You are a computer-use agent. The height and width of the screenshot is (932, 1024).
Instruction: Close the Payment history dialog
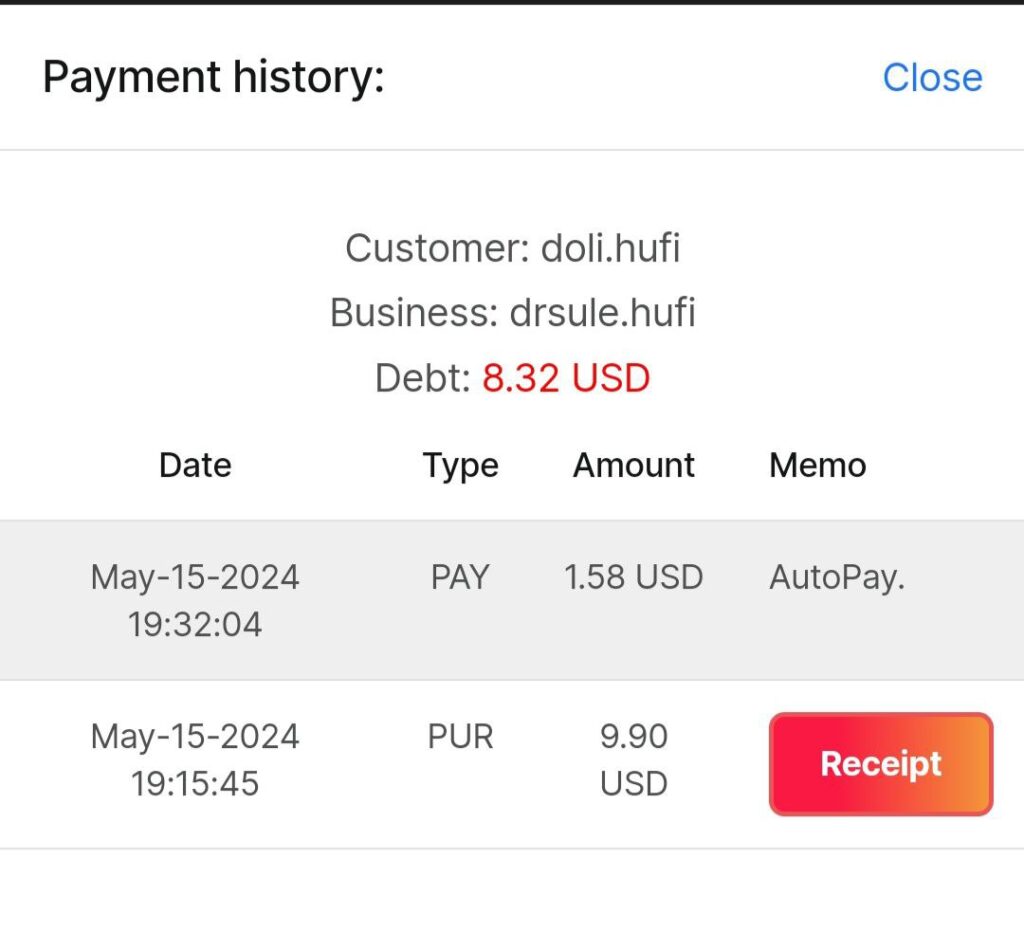932,78
